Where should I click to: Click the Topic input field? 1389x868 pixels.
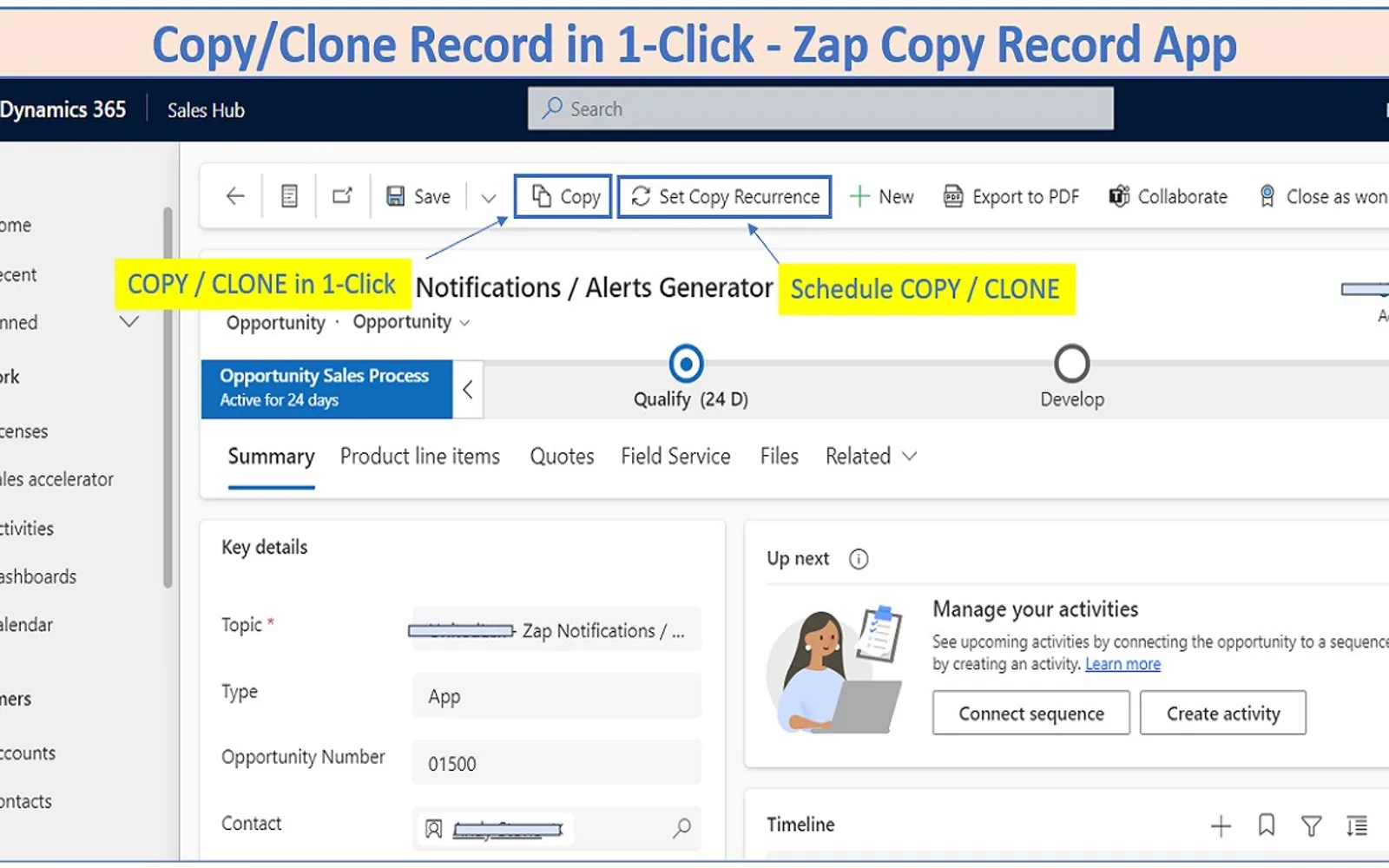[x=556, y=629]
